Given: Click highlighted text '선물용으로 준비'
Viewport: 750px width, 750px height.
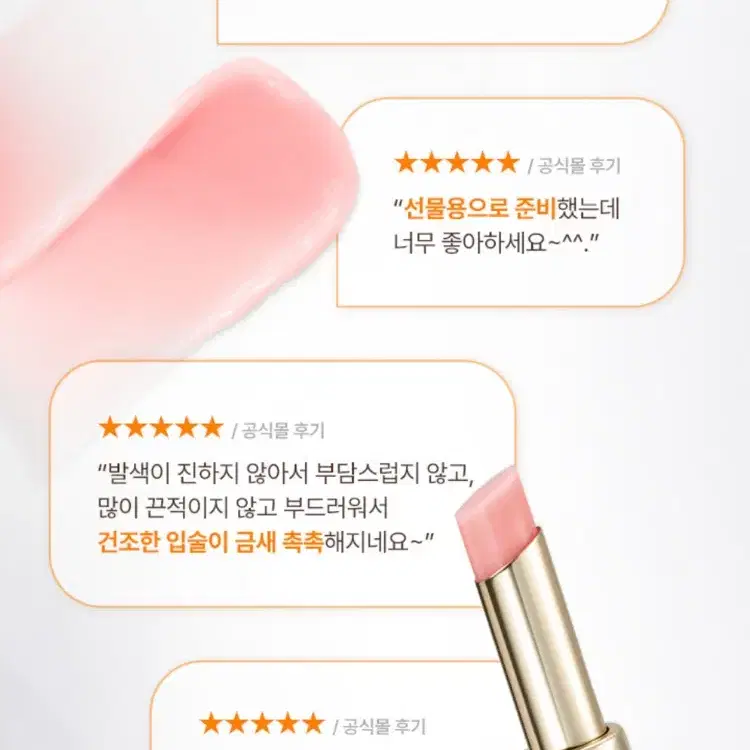Looking at the screenshot, I should click(480, 208).
